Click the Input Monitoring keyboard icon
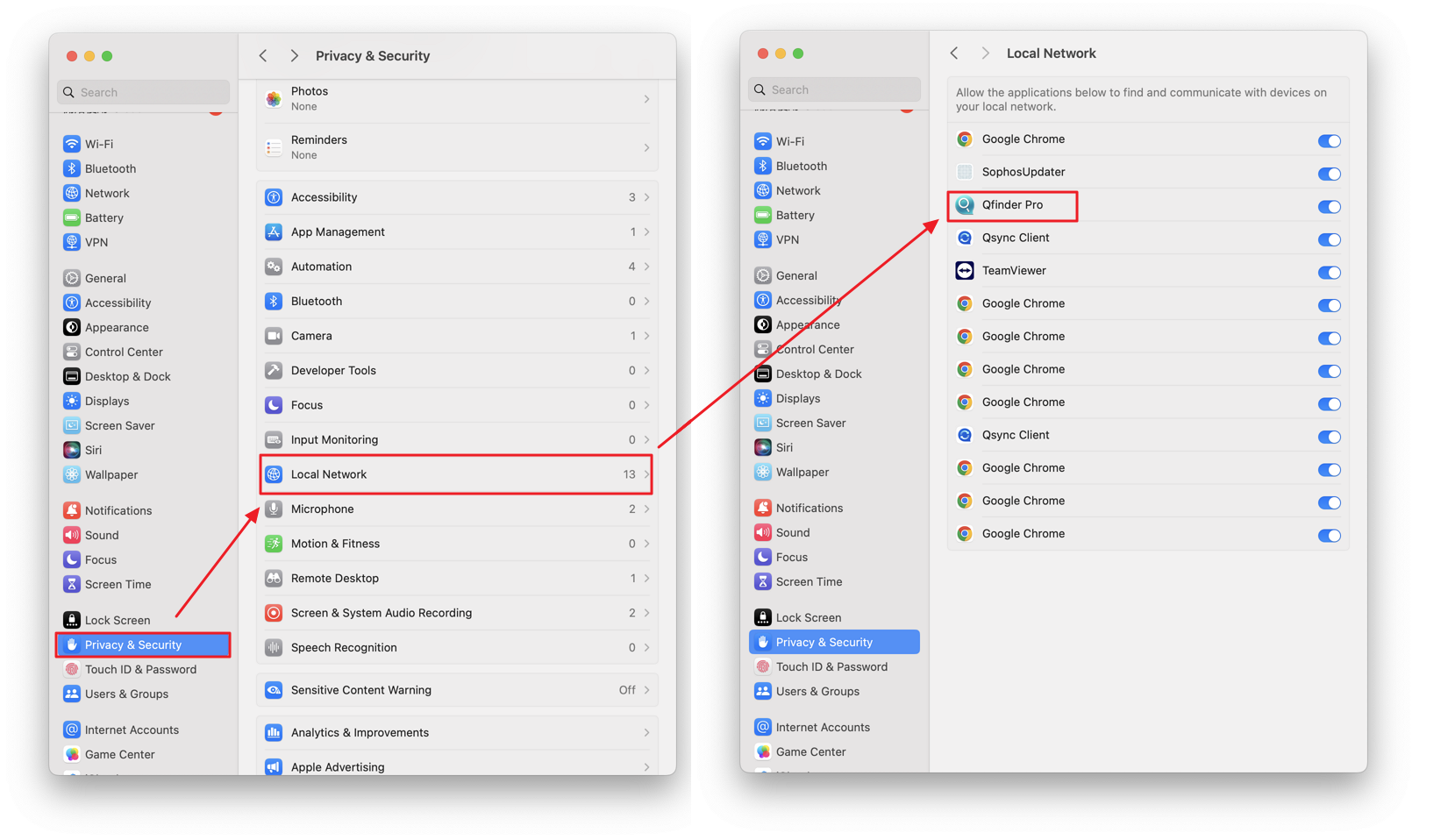This screenshot has height=840, width=1455. pos(274,439)
